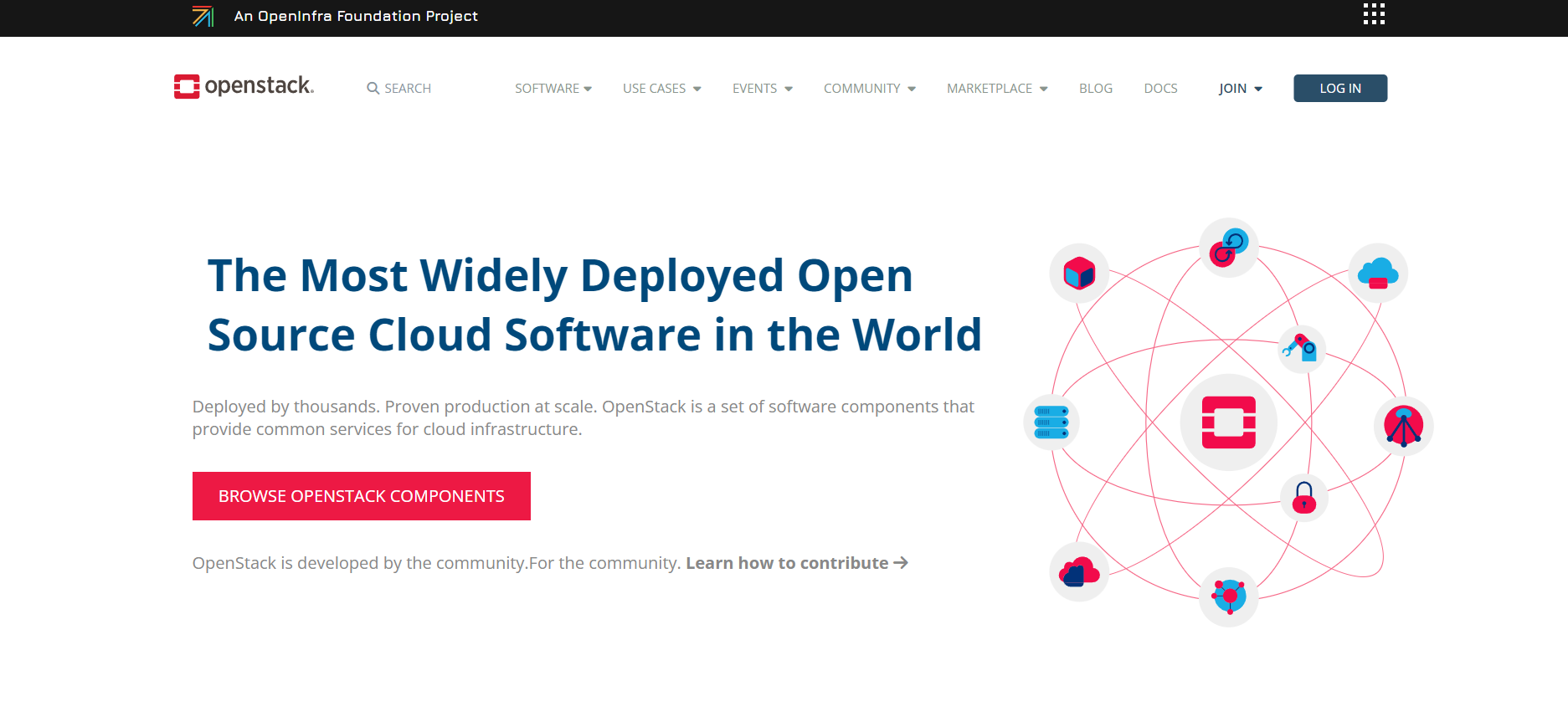The height and width of the screenshot is (727, 1568).
Task: Select the red padlock security icon
Action: 1304,498
